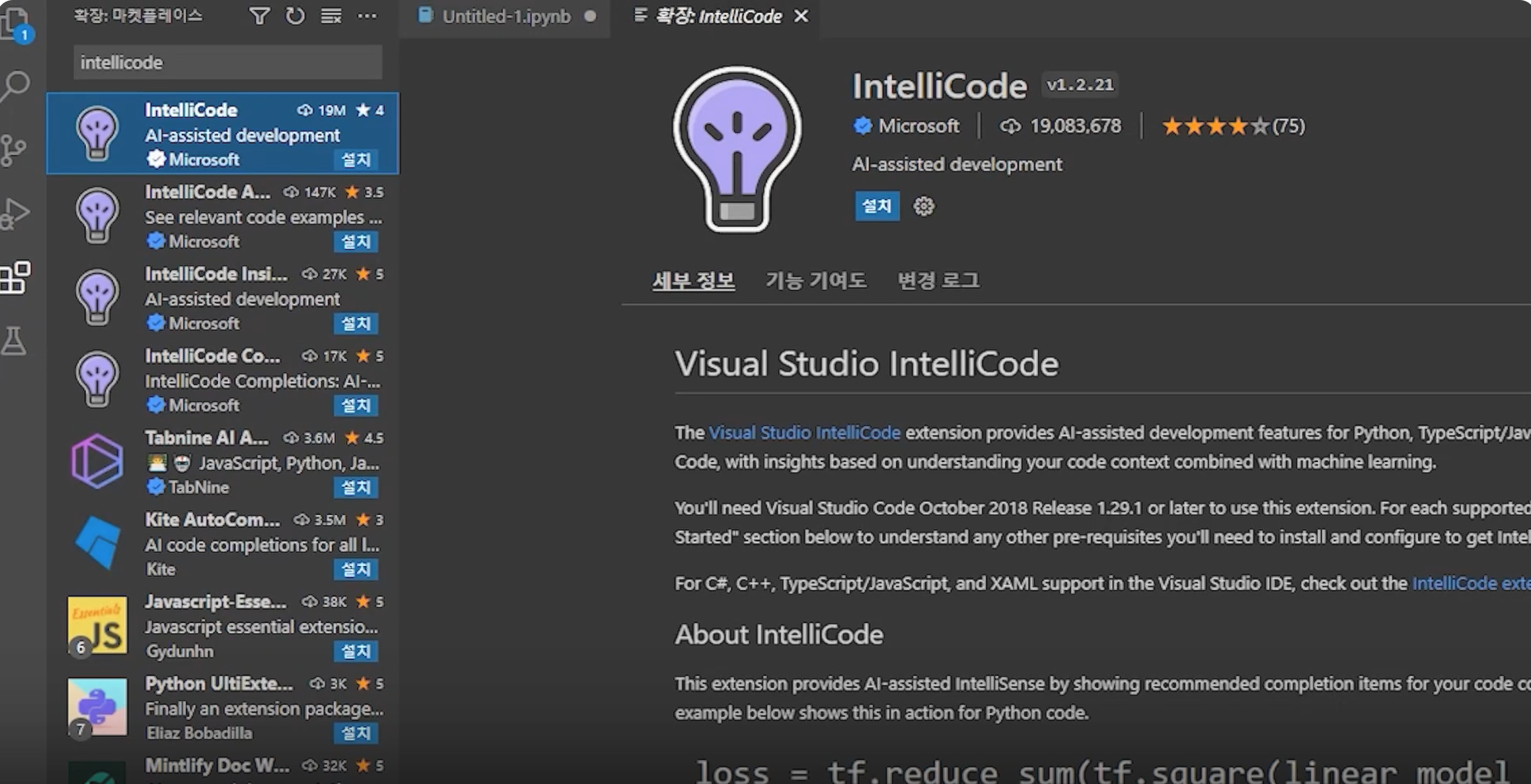The image size is (1531, 784).
Task: Click the Visual Studio IntelliCode heading
Action: click(x=866, y=363)
